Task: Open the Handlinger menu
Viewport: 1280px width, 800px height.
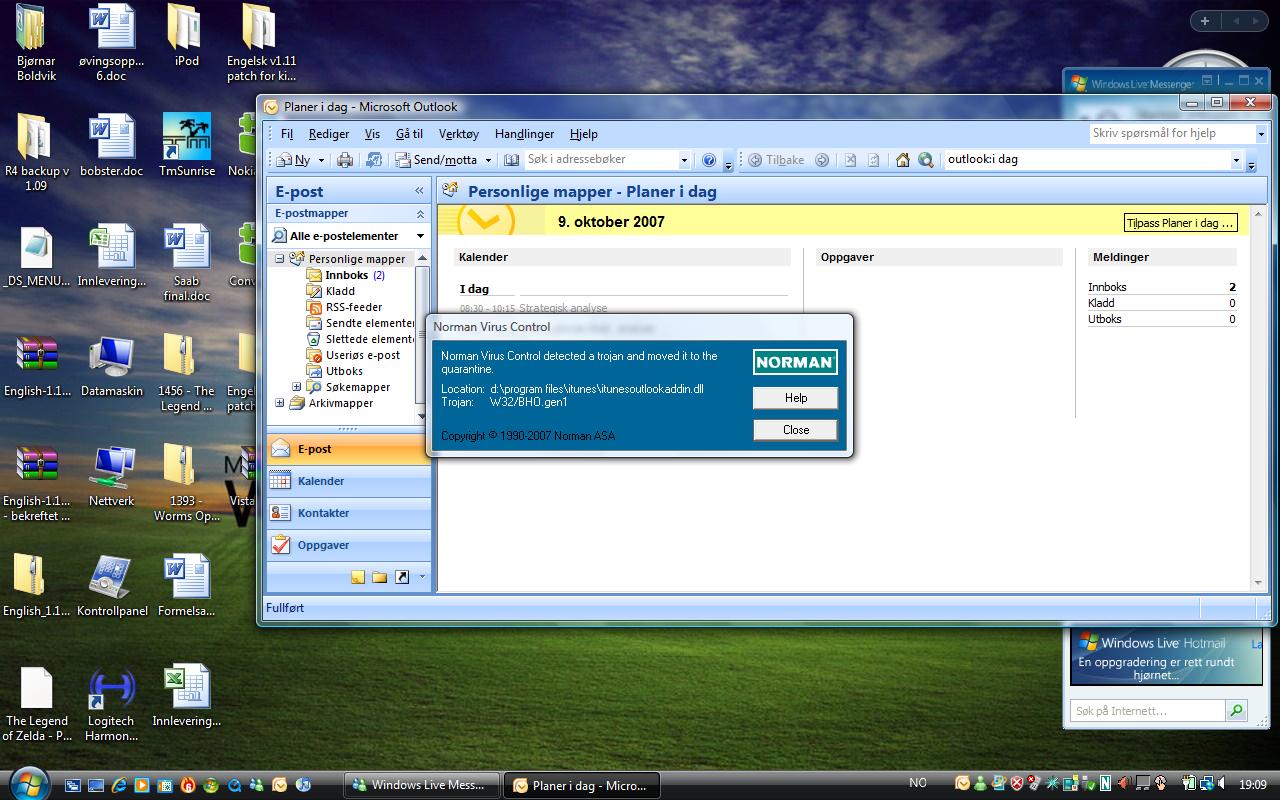Action: (525, 134)
